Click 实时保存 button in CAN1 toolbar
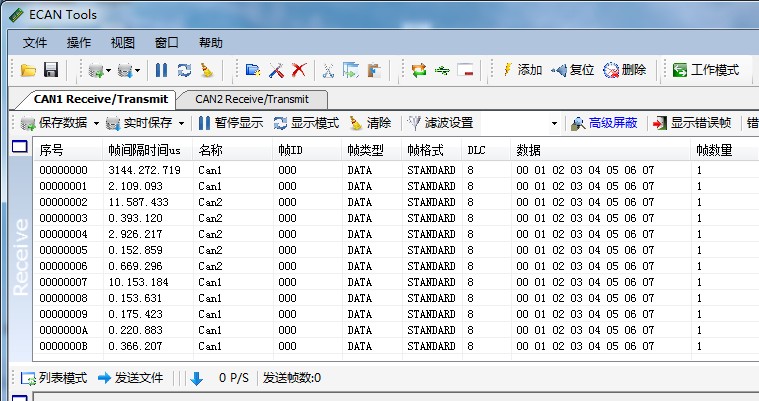 pyautogui.click(x=139, y=123)
